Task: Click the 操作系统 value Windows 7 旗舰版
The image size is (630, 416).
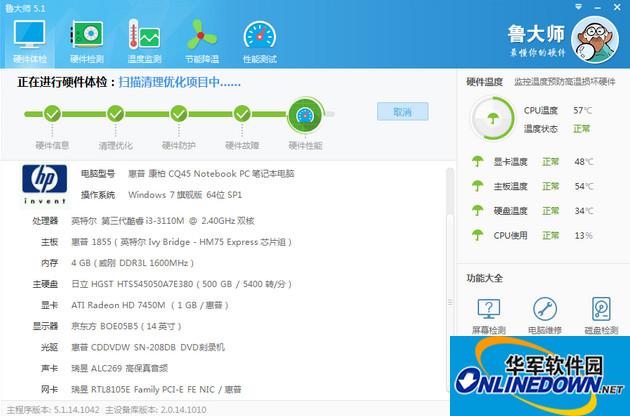Action: click(x=185, y=195)
